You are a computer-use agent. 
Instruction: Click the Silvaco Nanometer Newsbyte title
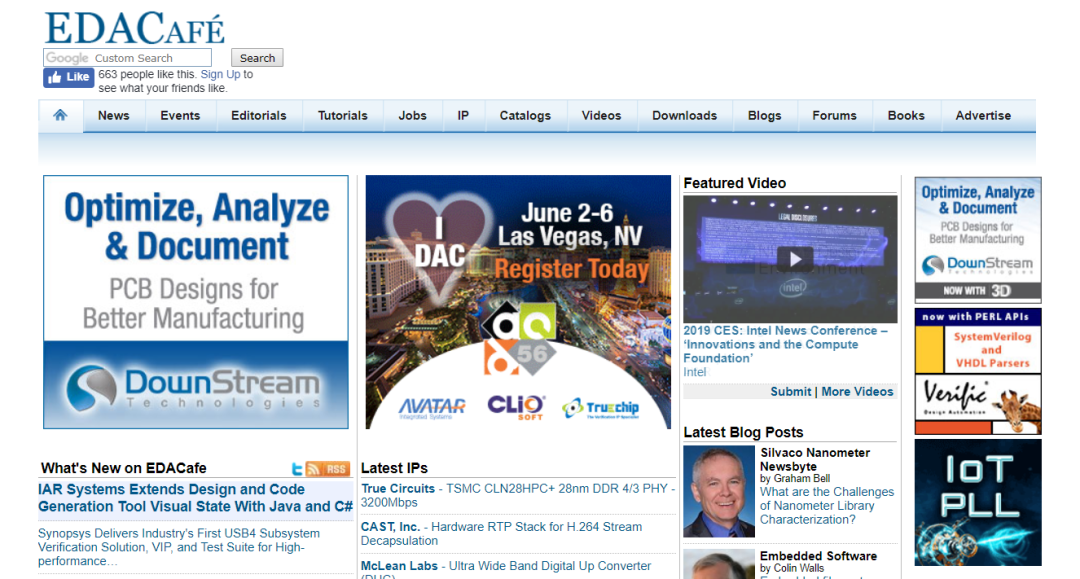815,459
